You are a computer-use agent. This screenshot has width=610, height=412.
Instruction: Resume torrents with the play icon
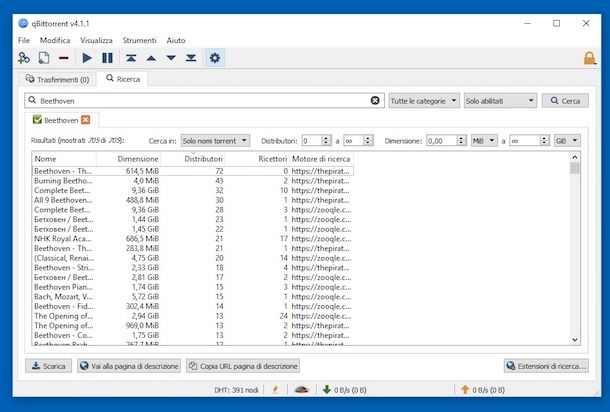[87, 58]
